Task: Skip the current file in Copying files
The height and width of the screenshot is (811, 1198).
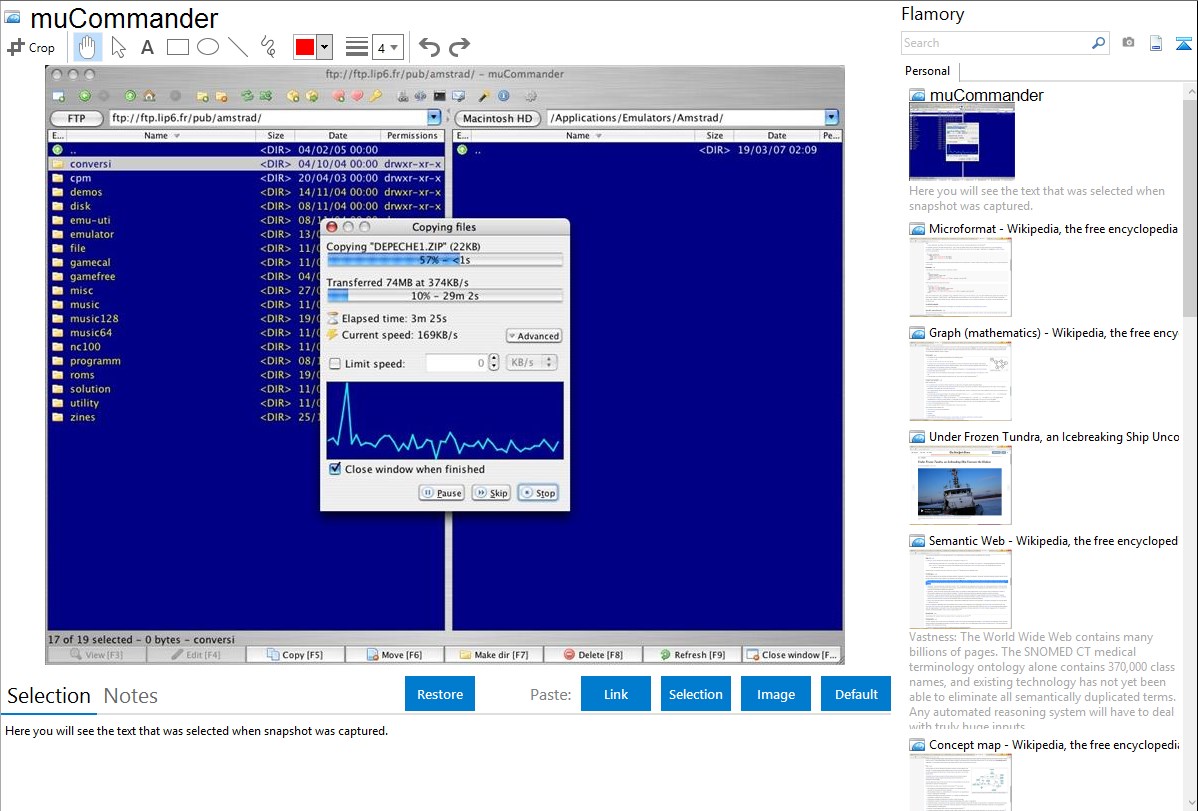Action: click(491, 493)
